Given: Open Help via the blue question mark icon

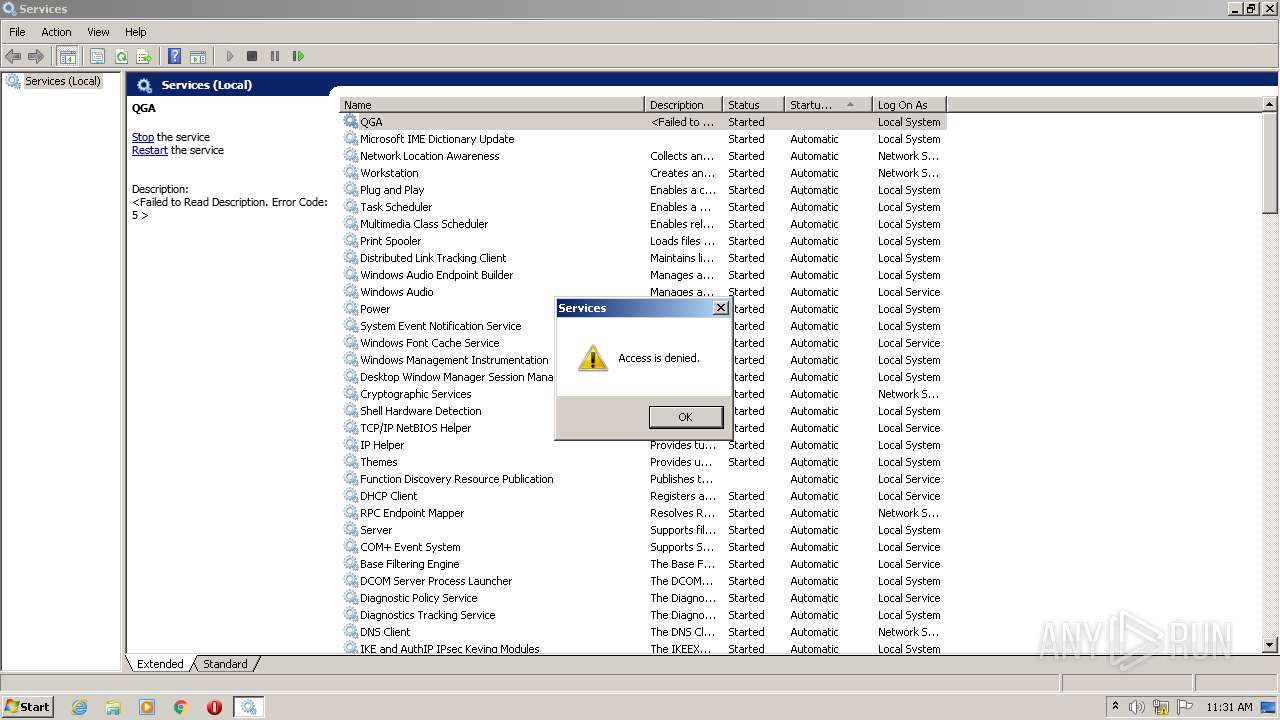Looking at the screenshot, I should coord(174,56).
